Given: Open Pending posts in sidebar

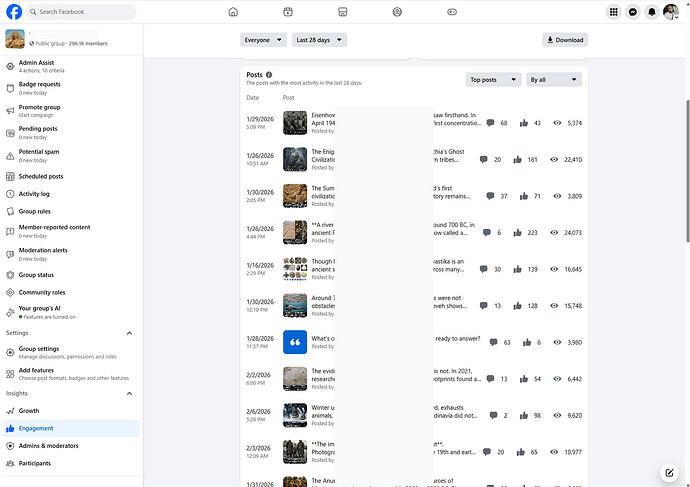Looking at the screenshot, I should coord(40,129).
